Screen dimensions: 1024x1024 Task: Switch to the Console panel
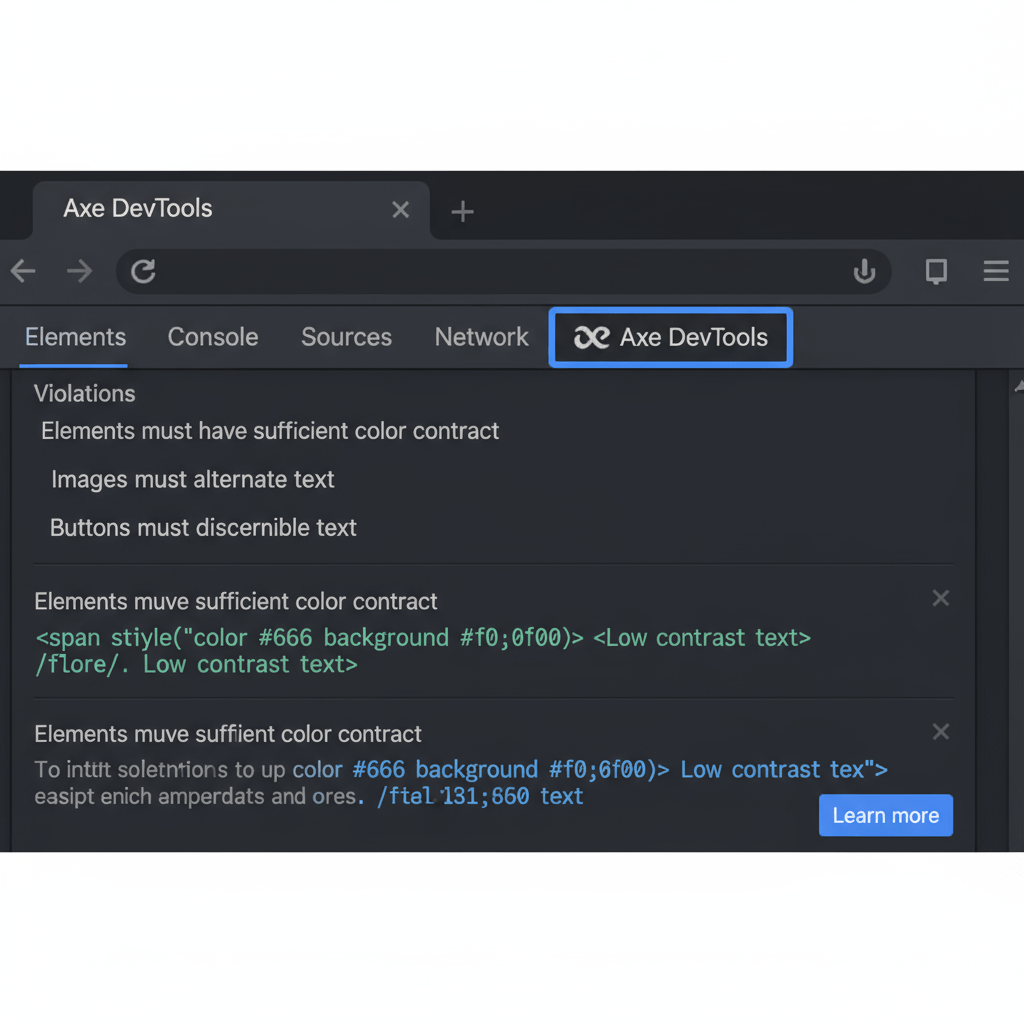point(213,337)
